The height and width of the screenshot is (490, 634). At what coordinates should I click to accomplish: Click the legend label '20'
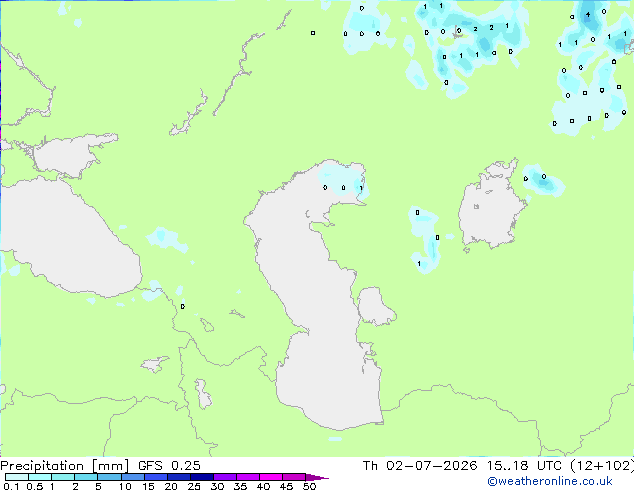[x=171, y=486]
